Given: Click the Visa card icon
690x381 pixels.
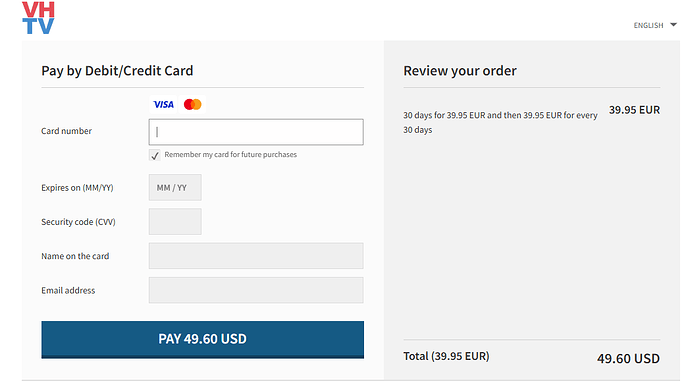Looking at the screenshot, I should [163, 105].
